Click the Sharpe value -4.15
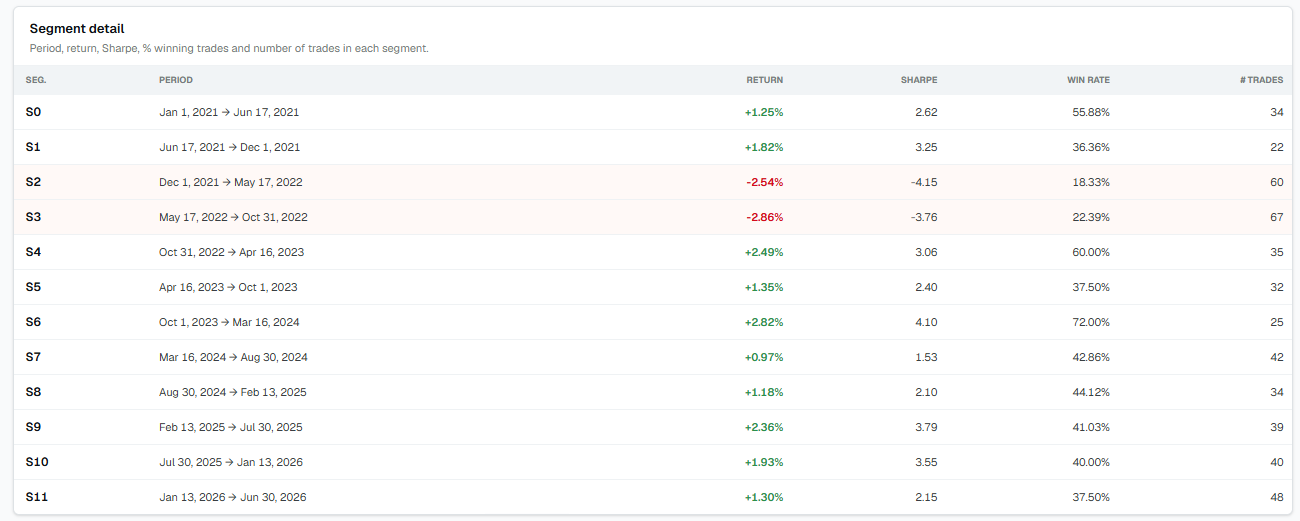The image size is (1300, 521). (924, 182)
